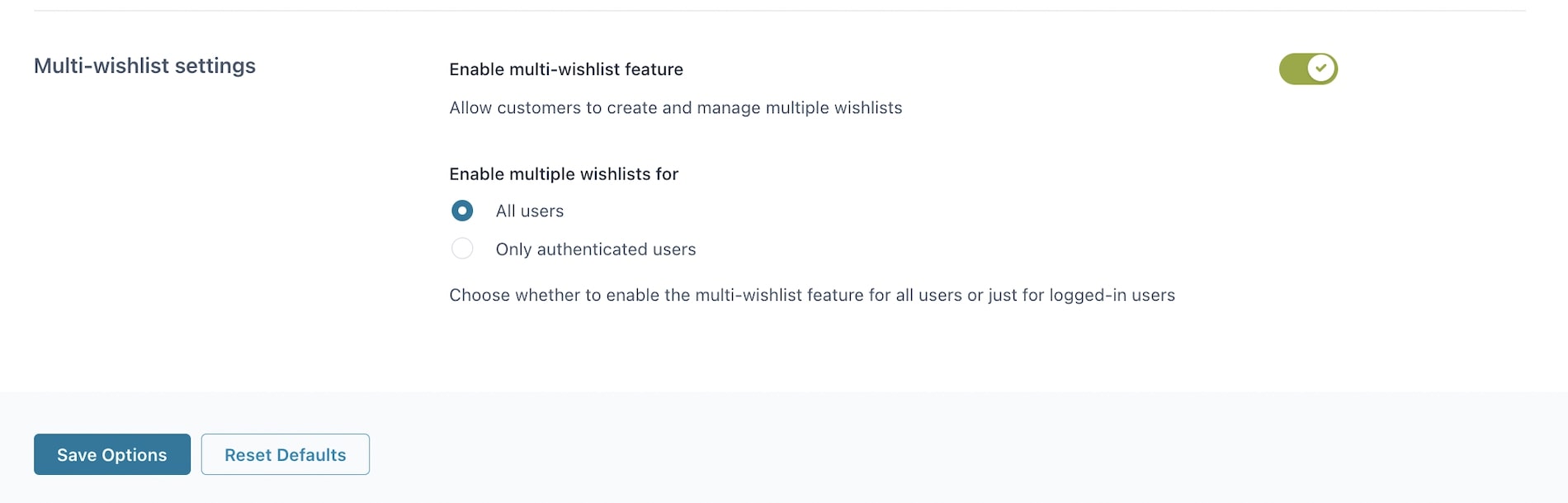This screenshot has height=503, width=1568.
Task: Click the checkmark knob on the green switch
Action: (x=1321, y=69)
